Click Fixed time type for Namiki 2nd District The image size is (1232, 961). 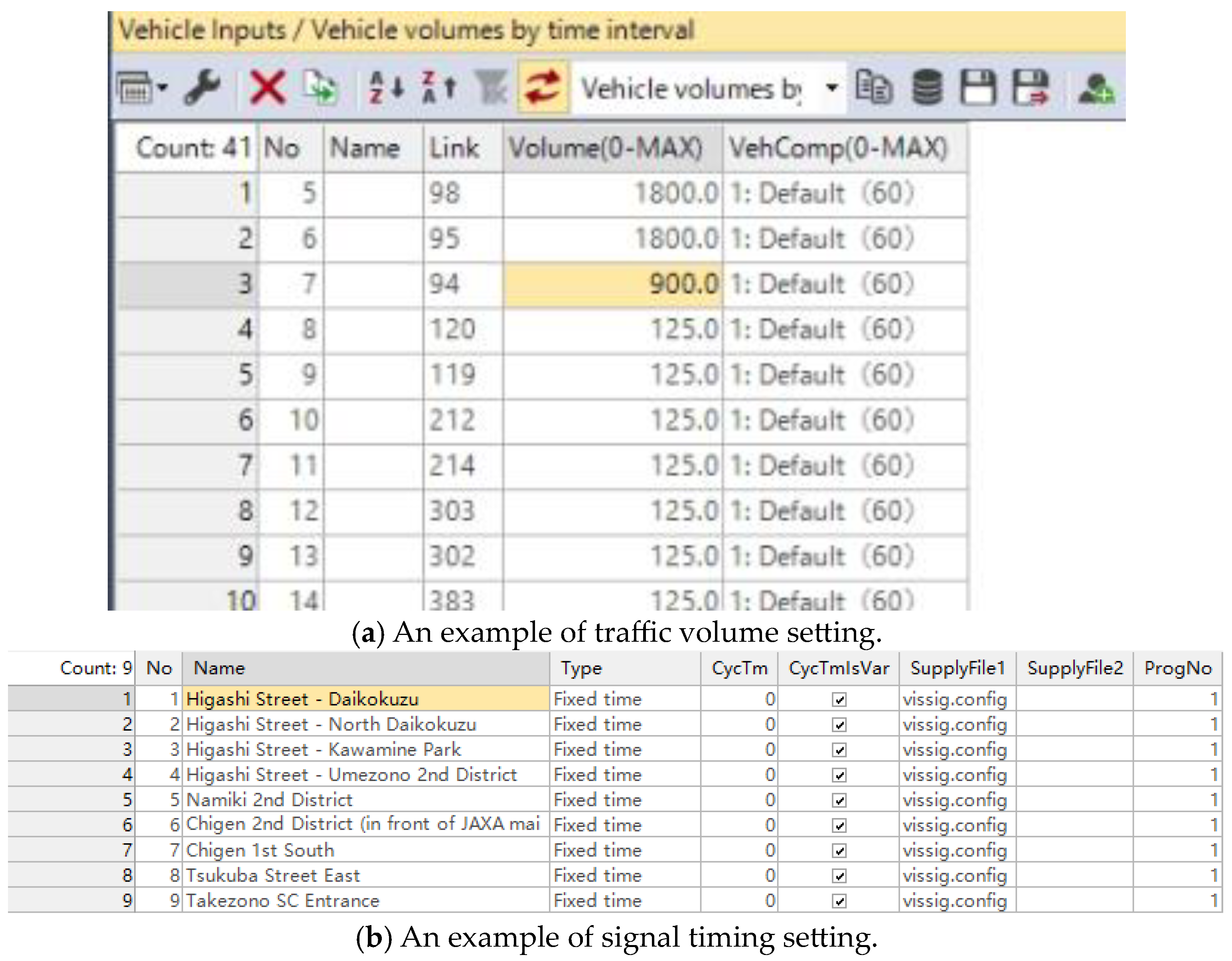(x=625, y=800)
